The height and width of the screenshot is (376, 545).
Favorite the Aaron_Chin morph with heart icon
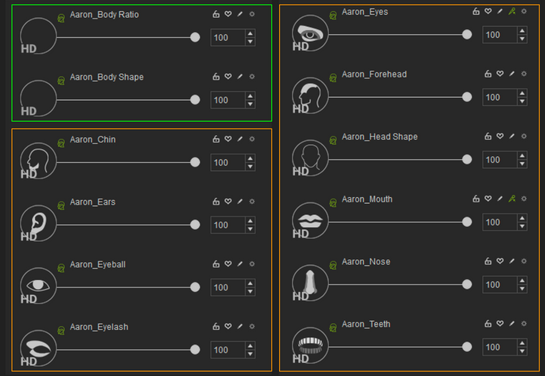228,139
